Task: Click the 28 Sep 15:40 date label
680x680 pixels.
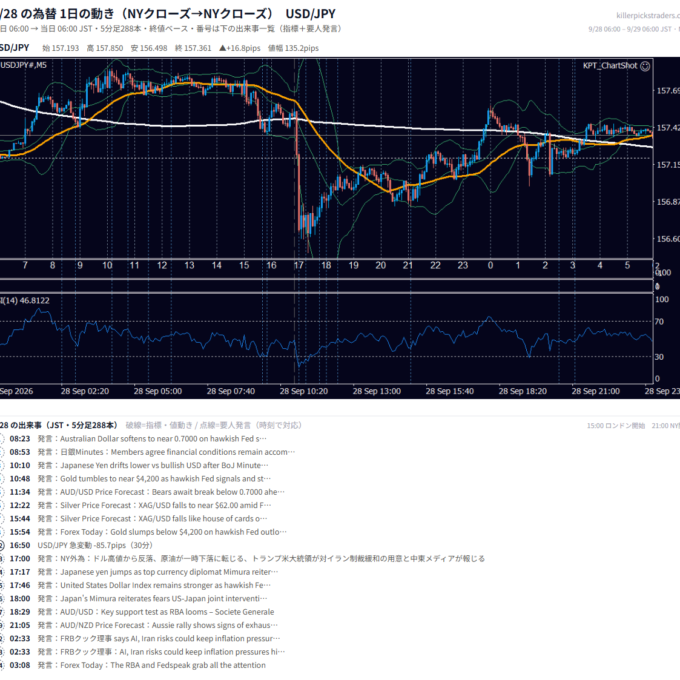Action: point(450,391)
